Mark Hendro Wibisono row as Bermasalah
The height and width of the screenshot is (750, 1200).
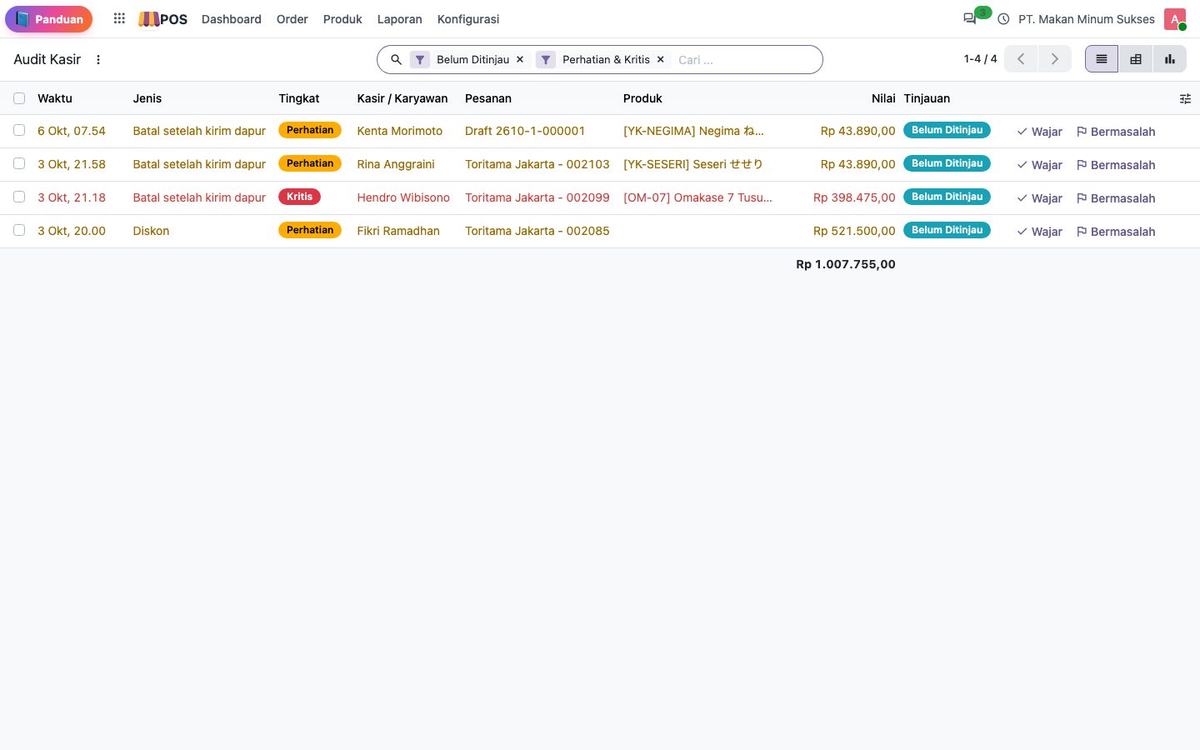(1116, 198)
